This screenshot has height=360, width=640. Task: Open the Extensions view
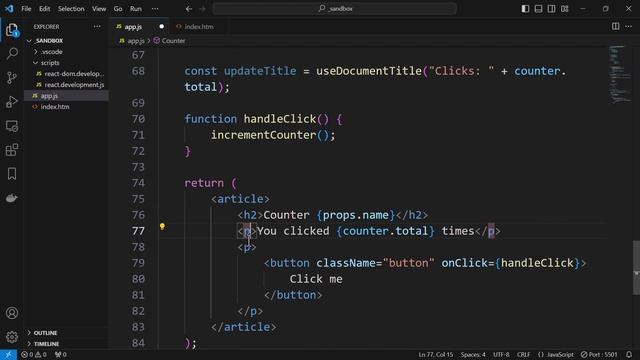(12, 150)
